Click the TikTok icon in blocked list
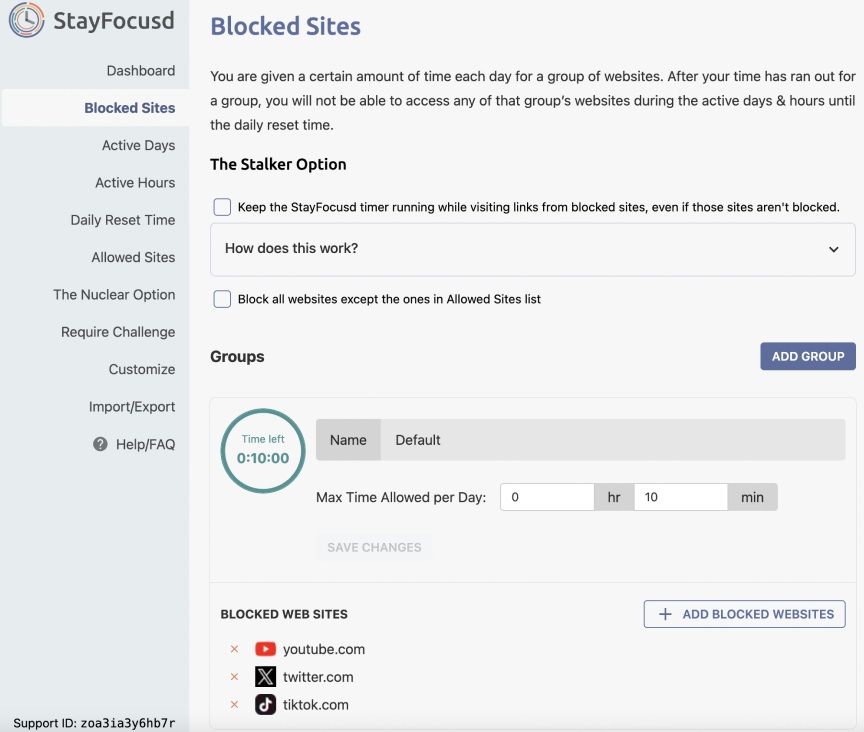The image size is (864, 732). pyautogui.click(x=265, y=705)
